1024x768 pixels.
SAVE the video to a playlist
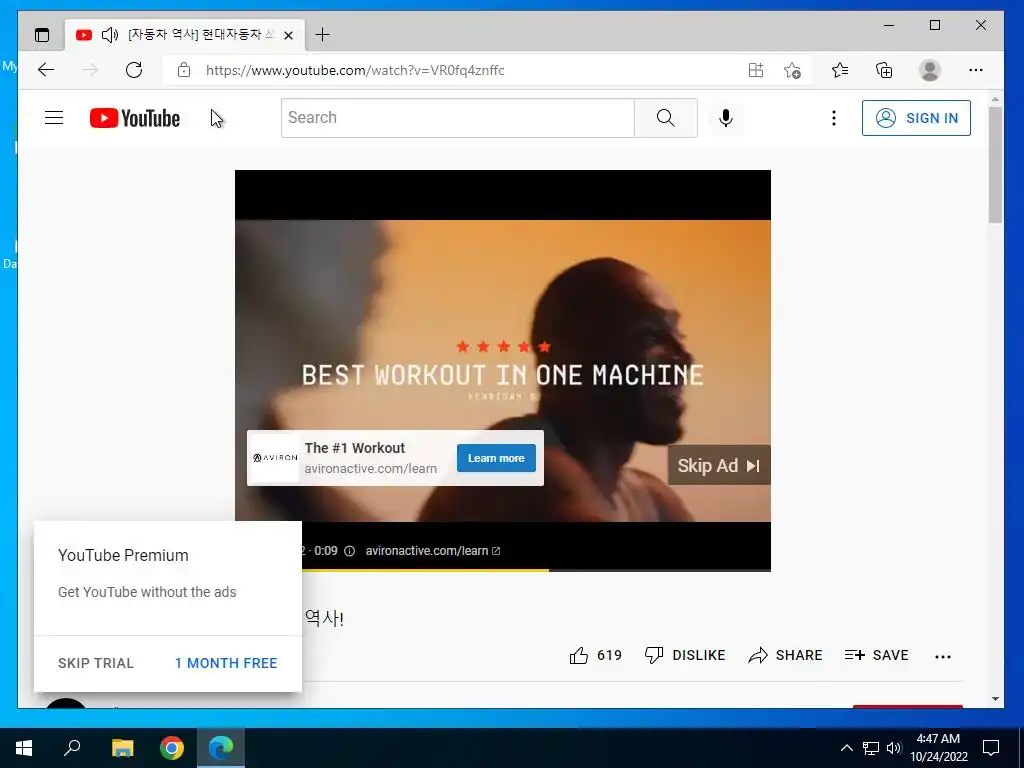coord(876,655)
